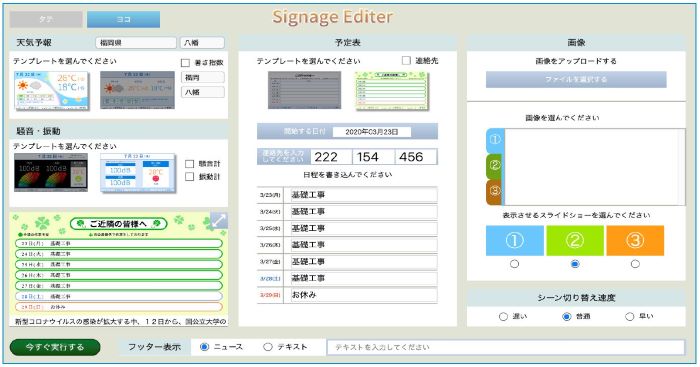Choose the white and blue noise template thumbnail
The image size is (700, 367).
[x=138, y=173]
